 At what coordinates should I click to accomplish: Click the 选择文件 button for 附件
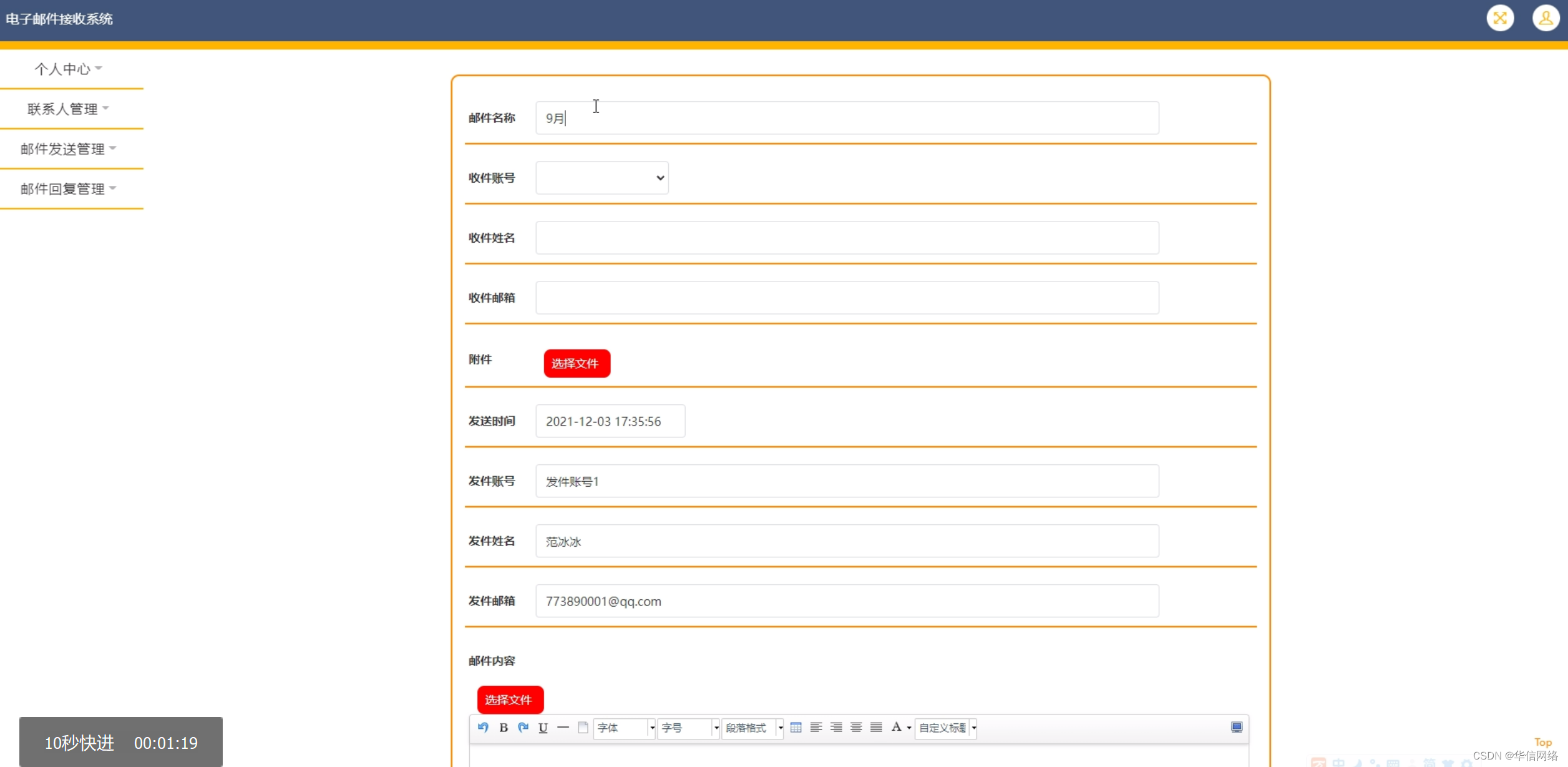pyautogui.click(x=577, y=363)
